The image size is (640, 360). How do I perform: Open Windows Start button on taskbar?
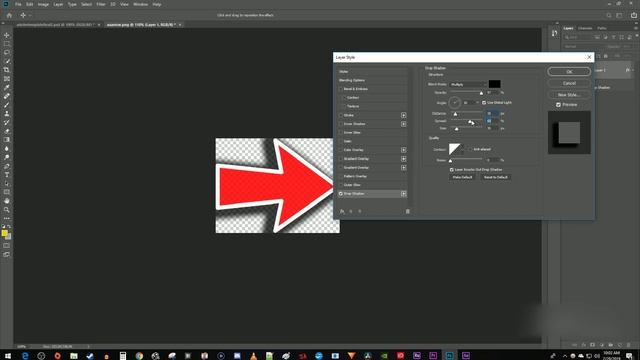(x=8, y=356)
